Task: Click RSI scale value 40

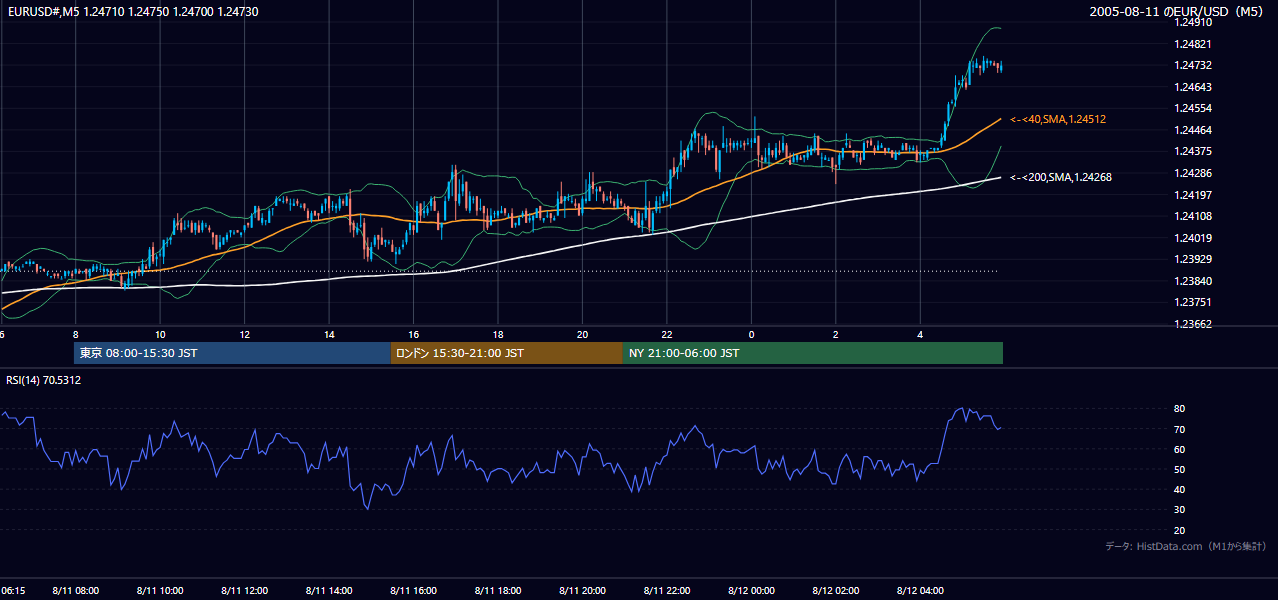Action: point(1180,489)
